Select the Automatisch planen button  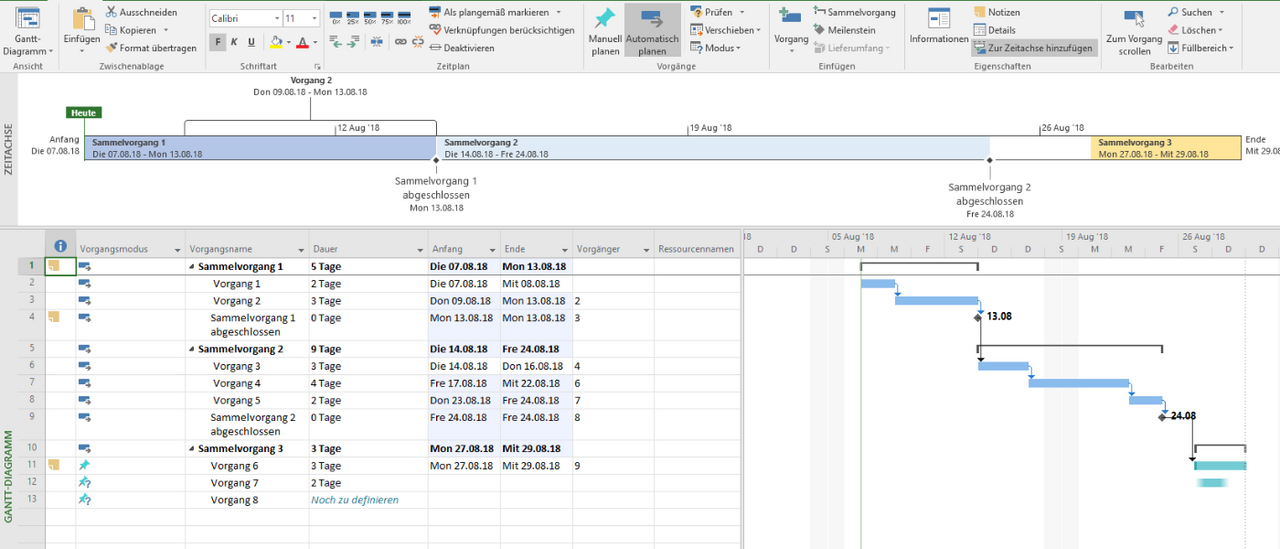[651, 30]
